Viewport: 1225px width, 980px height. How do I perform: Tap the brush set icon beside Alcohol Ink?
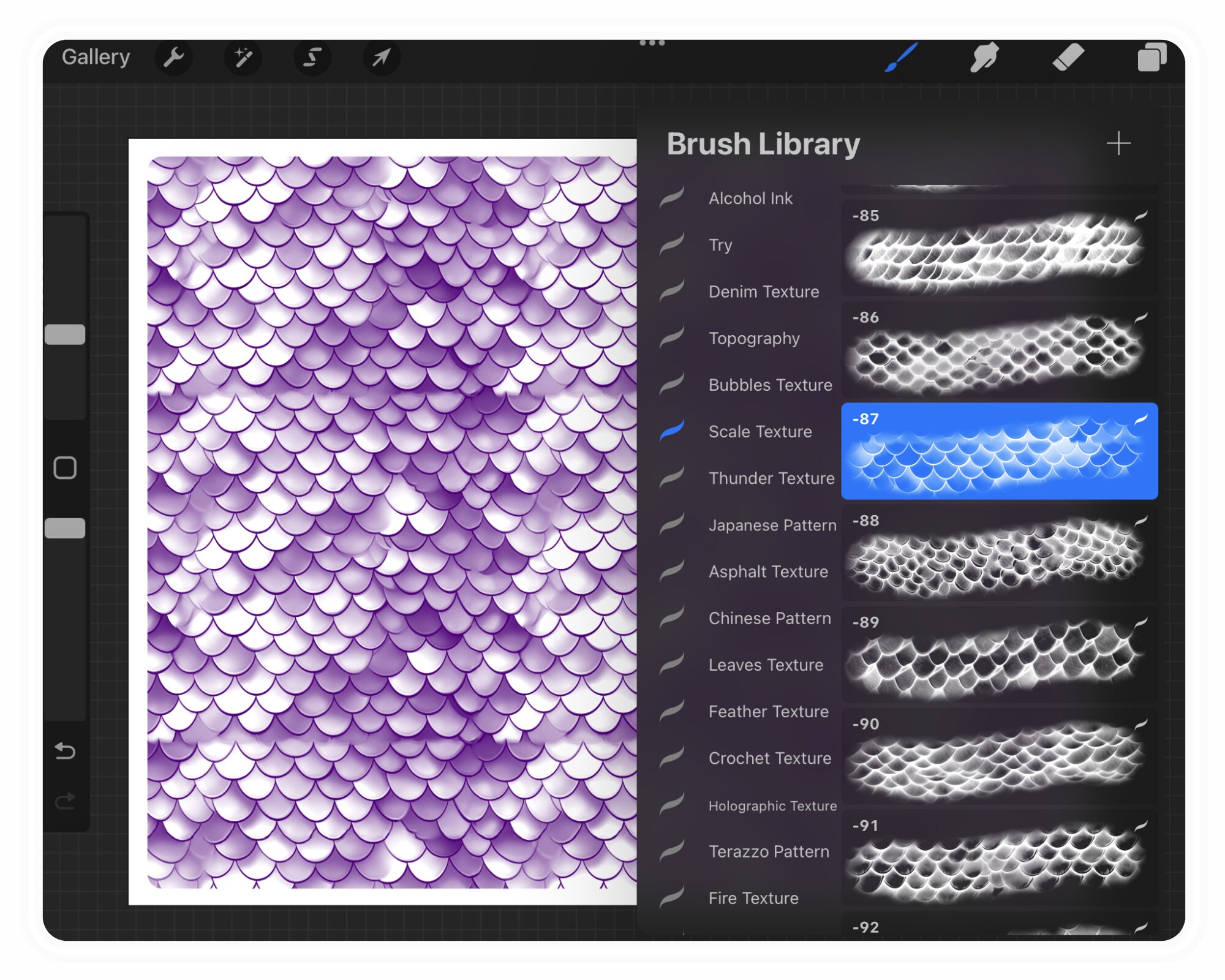(672, 198)
